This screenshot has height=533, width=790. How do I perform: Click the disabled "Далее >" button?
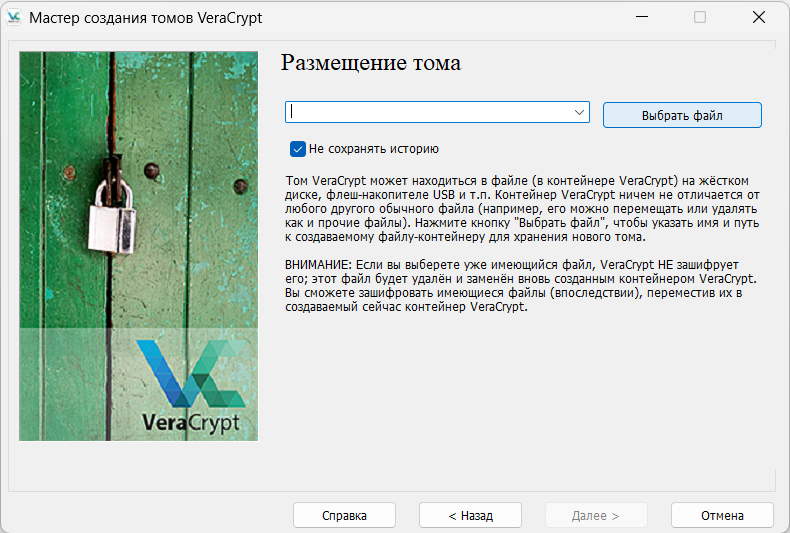coord(596,515)
